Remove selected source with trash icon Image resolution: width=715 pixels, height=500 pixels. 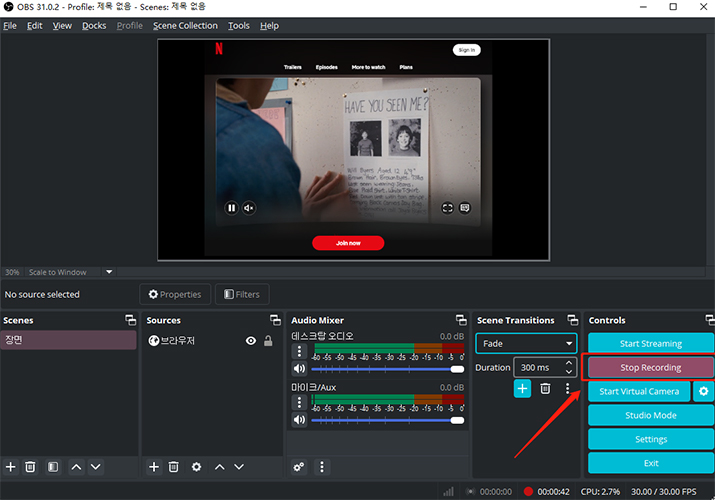click(x=174, y=467)
